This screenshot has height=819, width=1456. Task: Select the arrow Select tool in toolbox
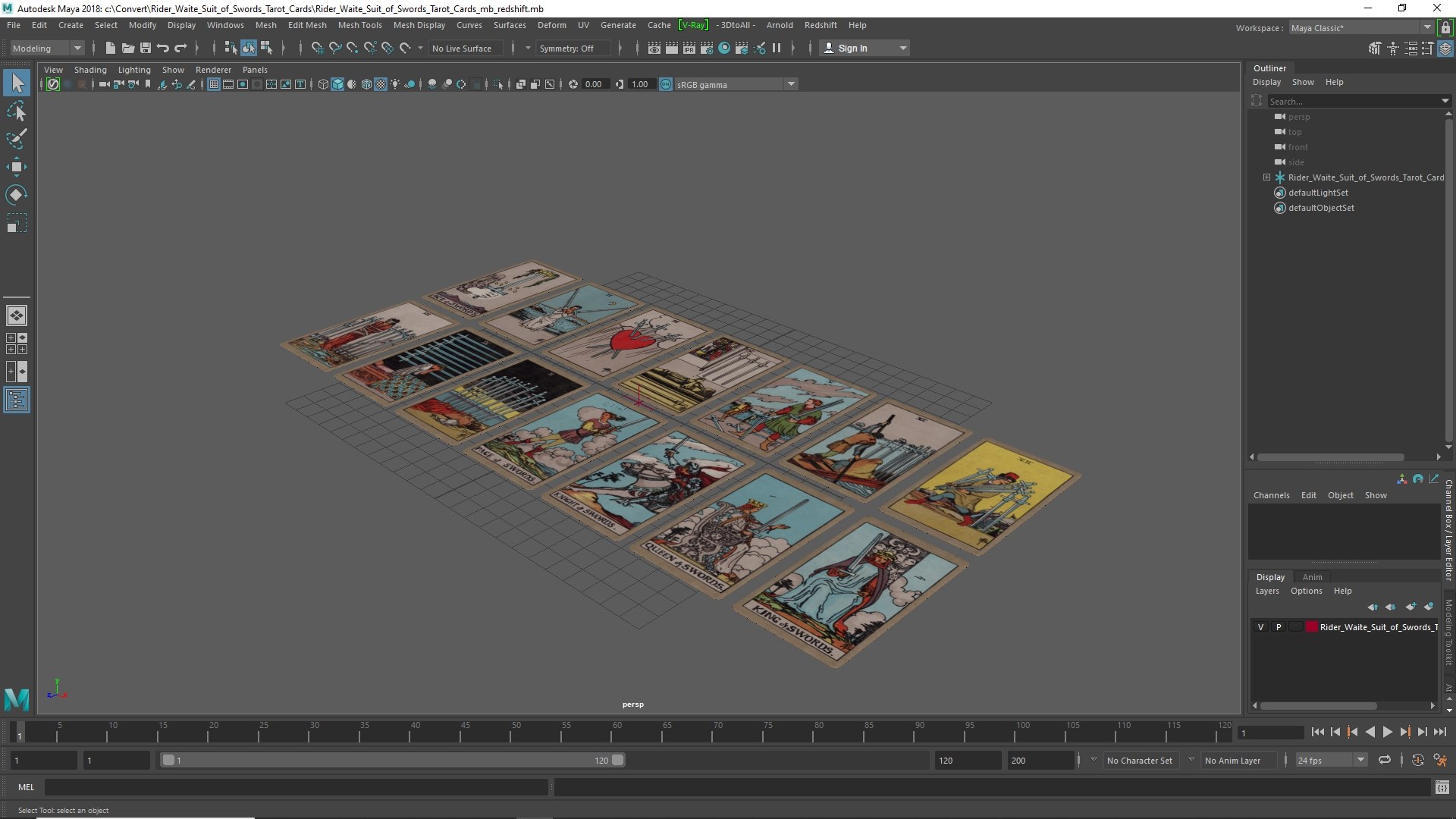[17, 83]
